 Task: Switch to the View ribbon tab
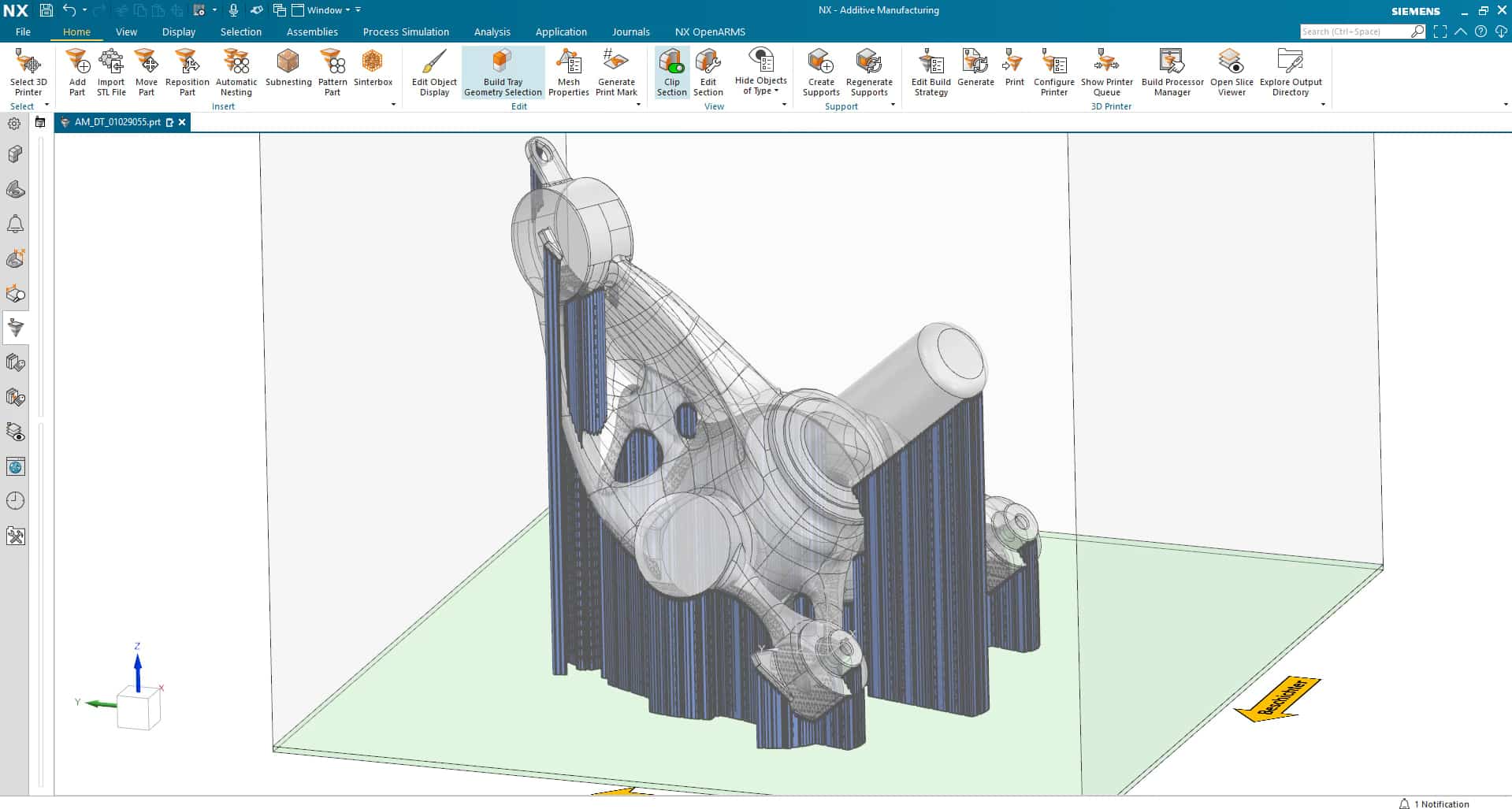point(126,32)
